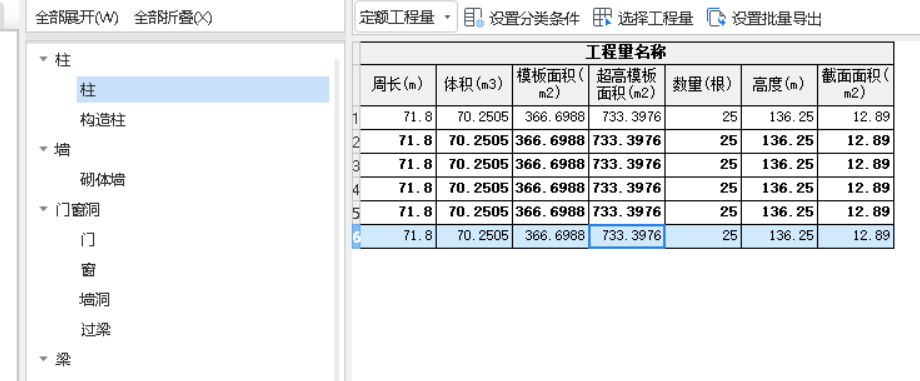920x381 pixels.
Task: Click 12.89 cell in row 6
Action: (855, 236)
